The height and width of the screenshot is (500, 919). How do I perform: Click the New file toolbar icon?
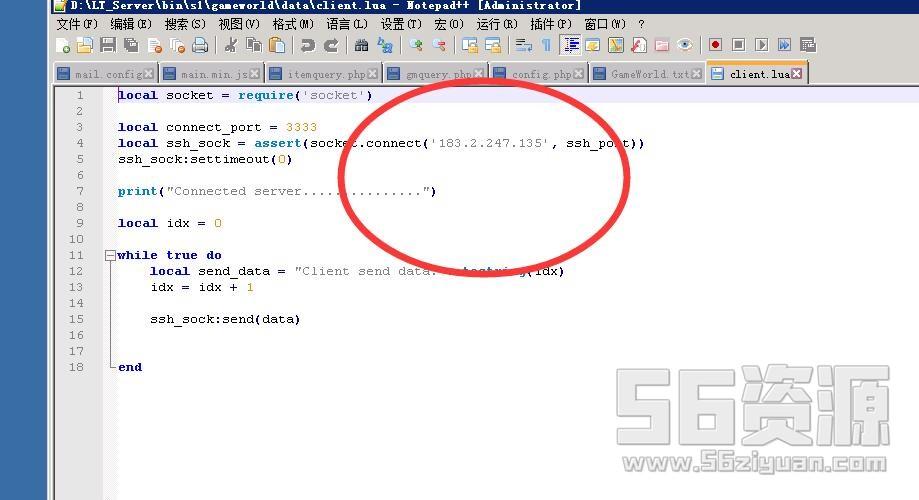[63, 45]
